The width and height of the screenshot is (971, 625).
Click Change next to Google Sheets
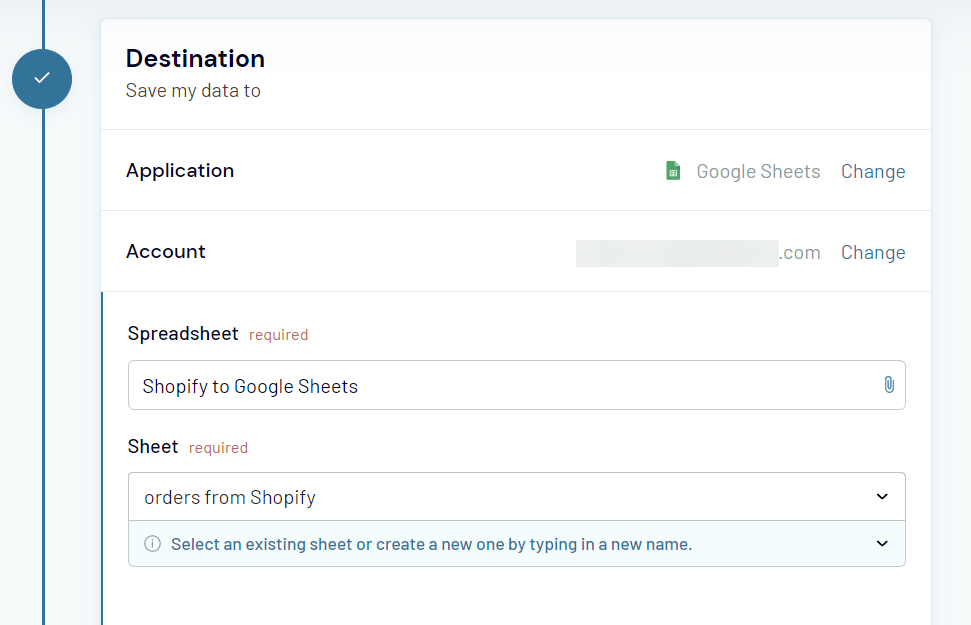(872, 171)
